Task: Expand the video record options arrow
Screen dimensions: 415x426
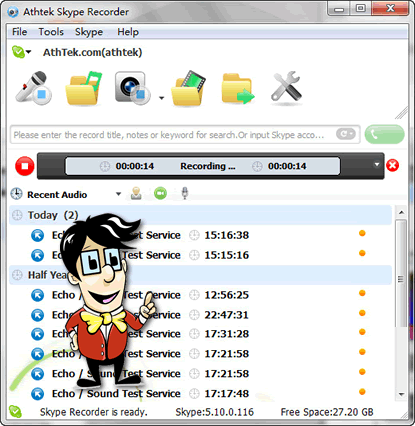Action: pyautogui.click(x=162, y=98)
